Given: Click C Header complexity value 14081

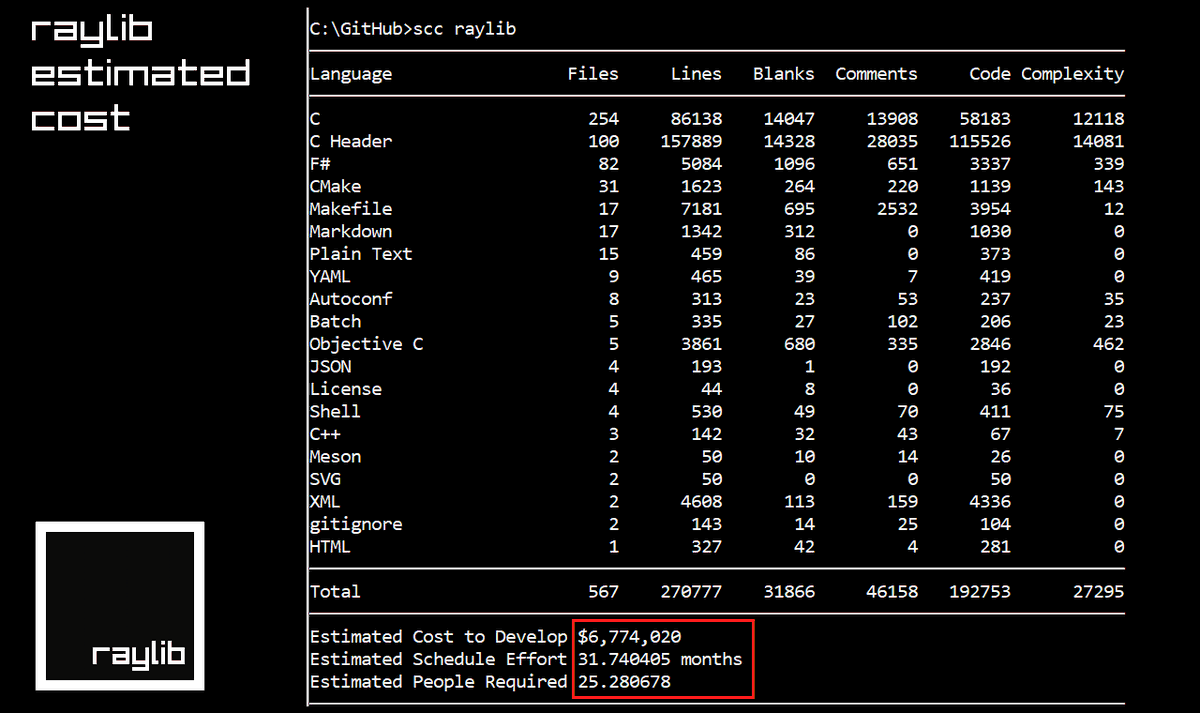Looking at the screenshot, I should [x=1098, y=141].
